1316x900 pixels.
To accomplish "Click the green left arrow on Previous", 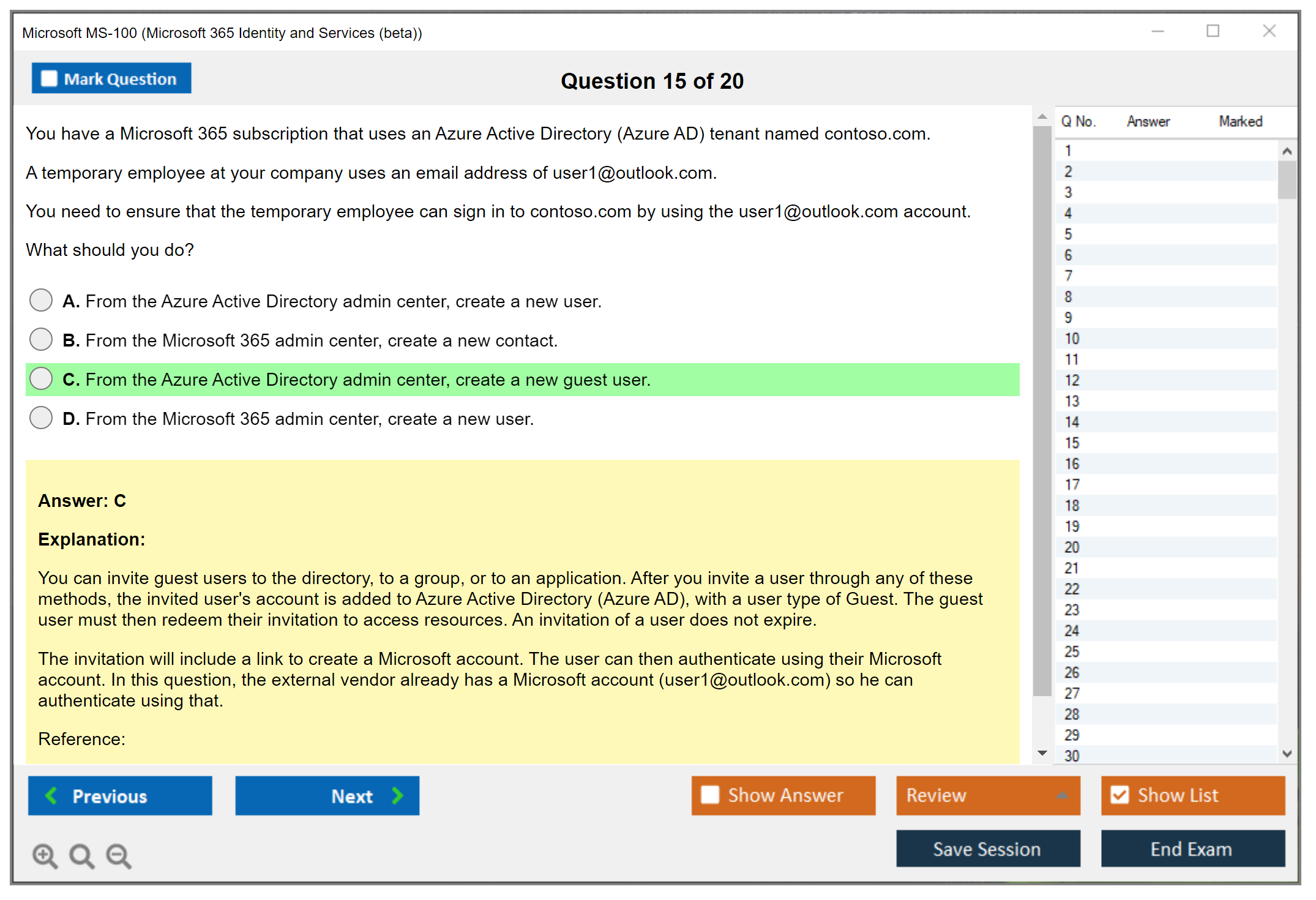I will [52, 796].
